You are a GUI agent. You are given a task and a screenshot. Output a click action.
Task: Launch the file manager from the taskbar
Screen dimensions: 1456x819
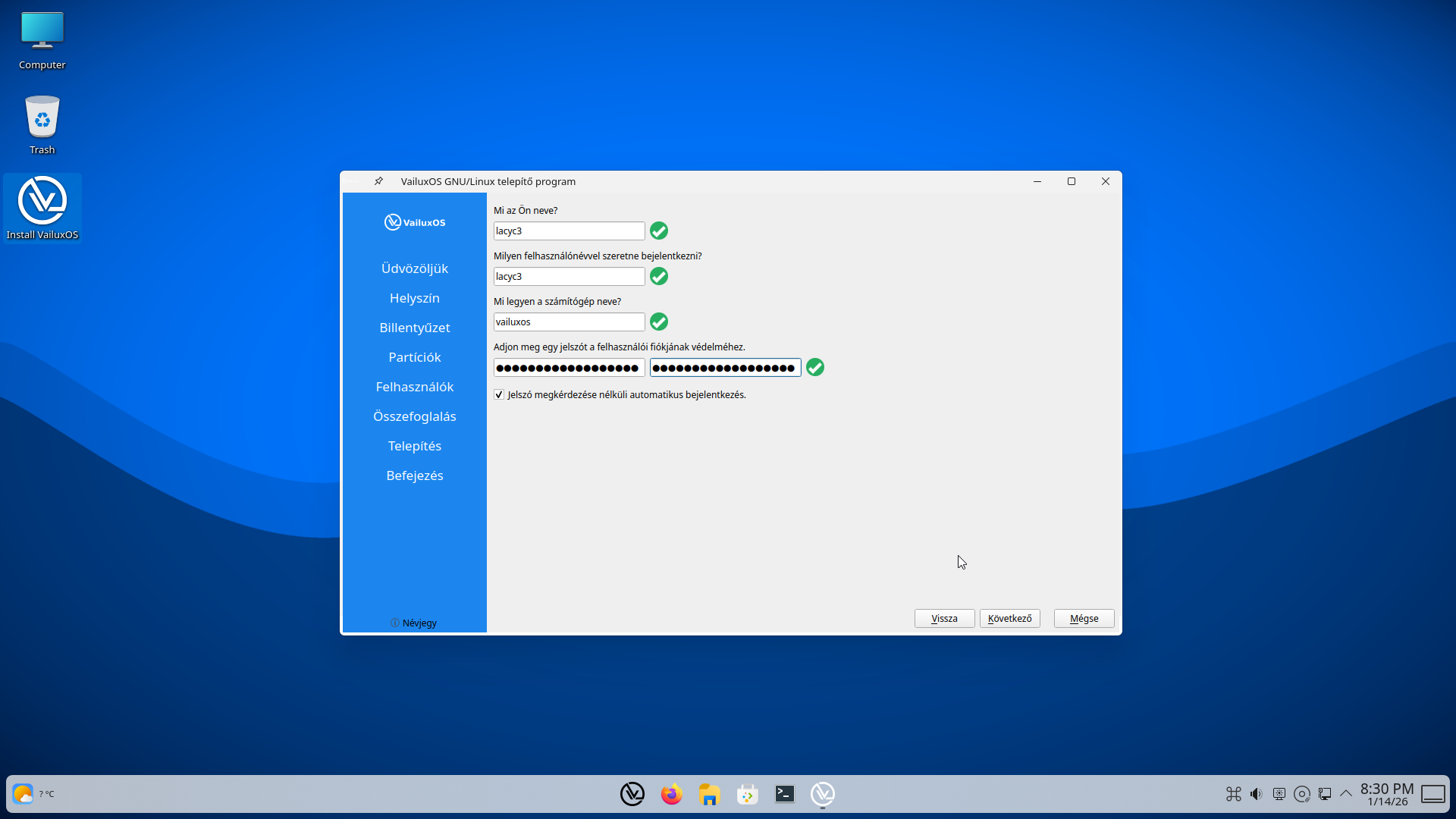tap(708, 794)
